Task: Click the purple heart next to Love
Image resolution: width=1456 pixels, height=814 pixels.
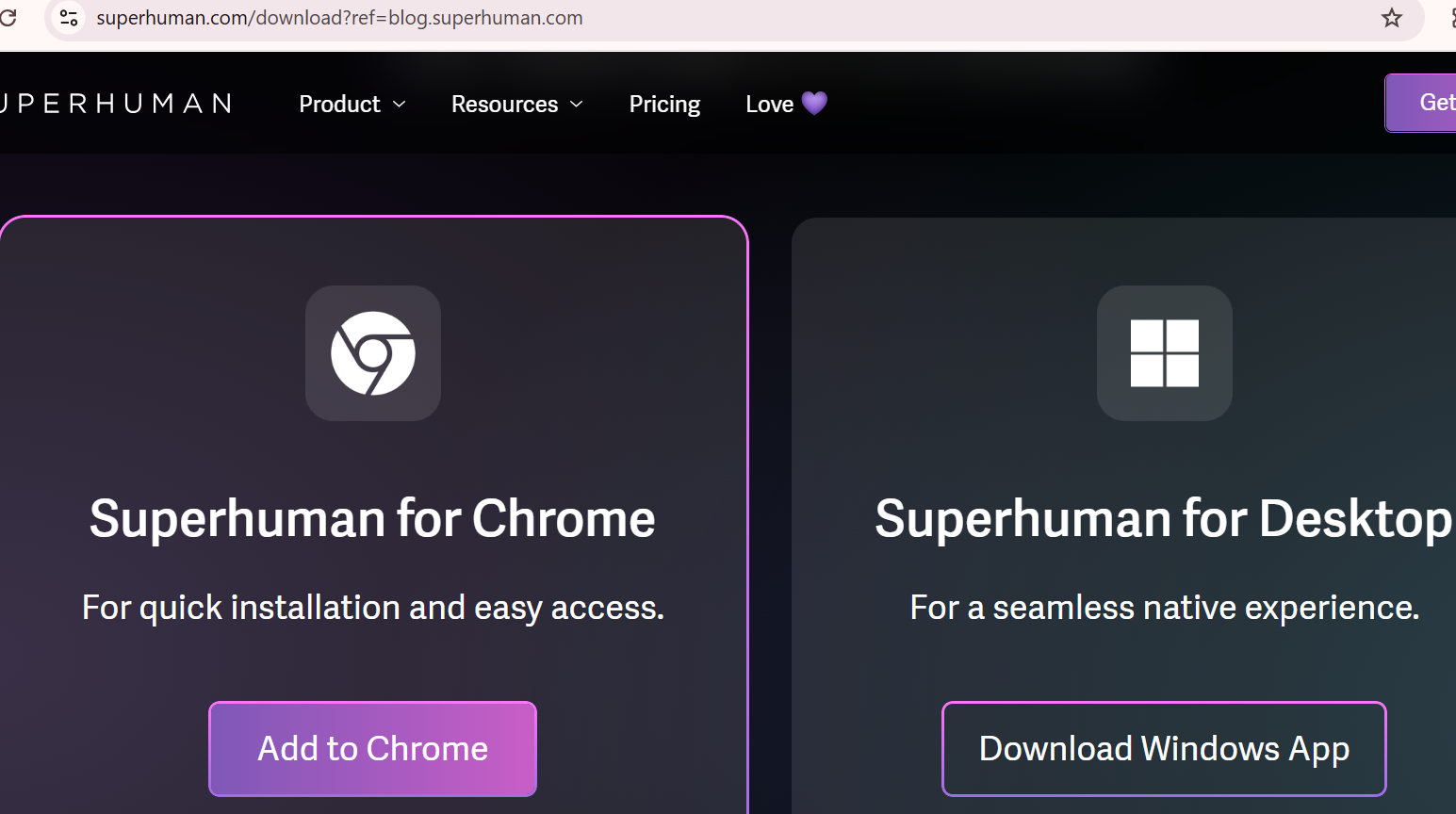Action: coord(814,103)
